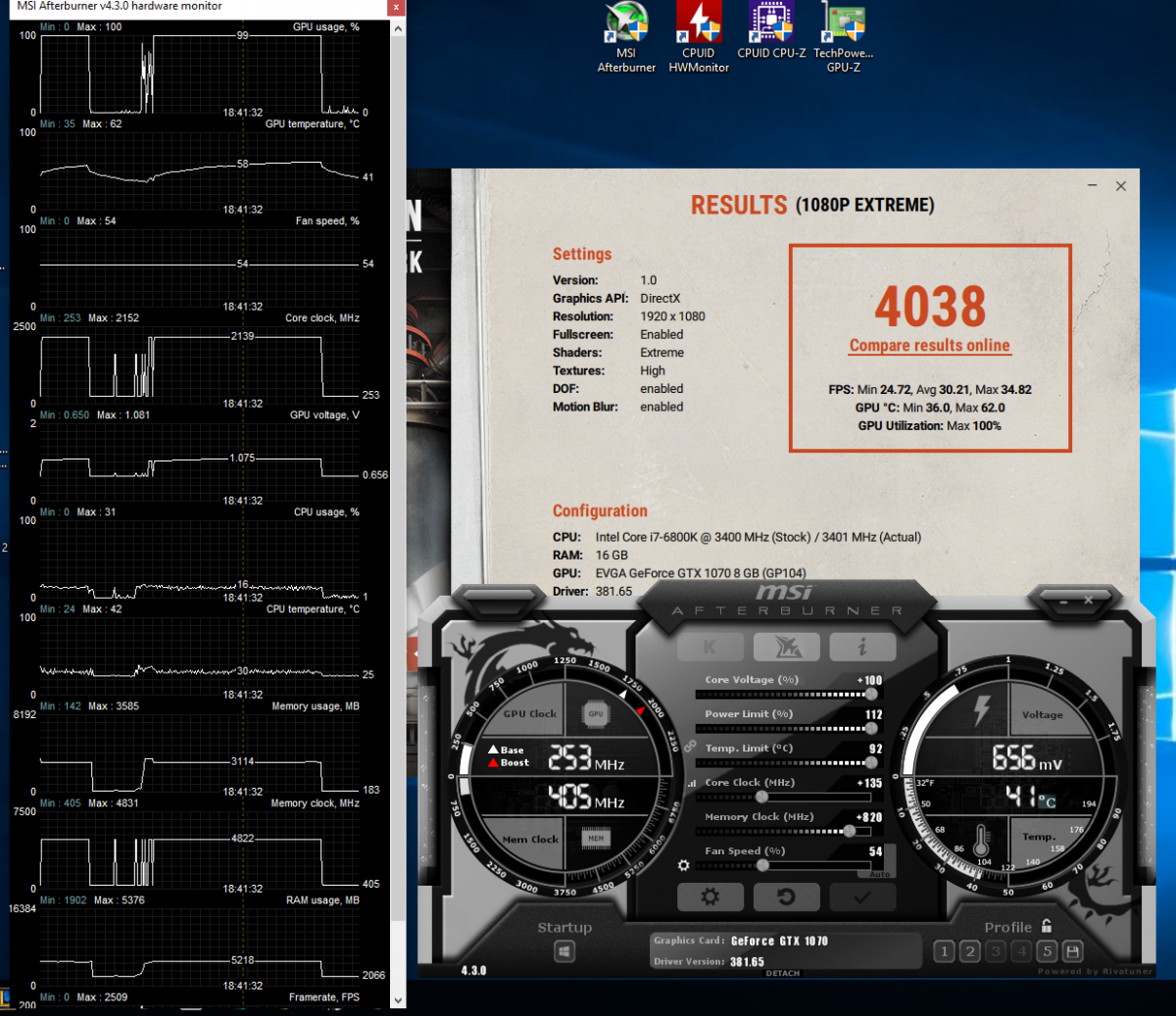Open TechPowerUp GPU-Z desktop shortcut
Screen dimensions: 1176x1016
pos(843,37)
